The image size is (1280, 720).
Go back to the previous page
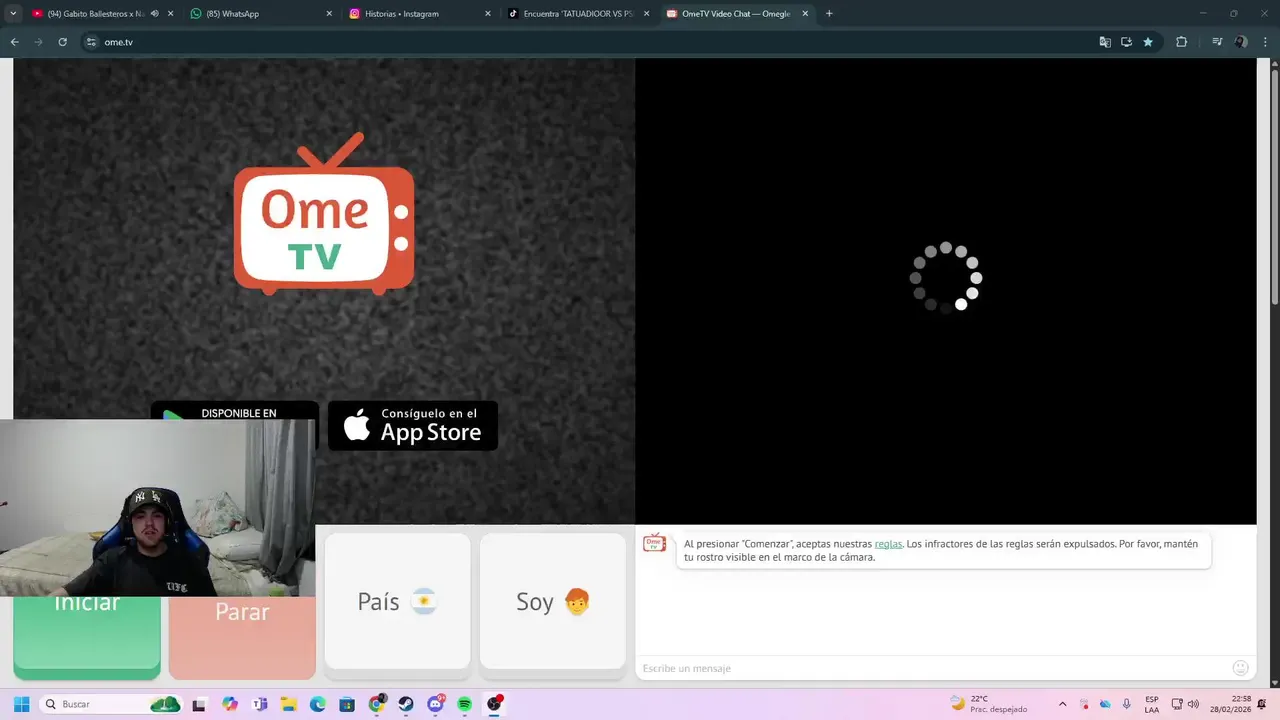coord(14,42)
